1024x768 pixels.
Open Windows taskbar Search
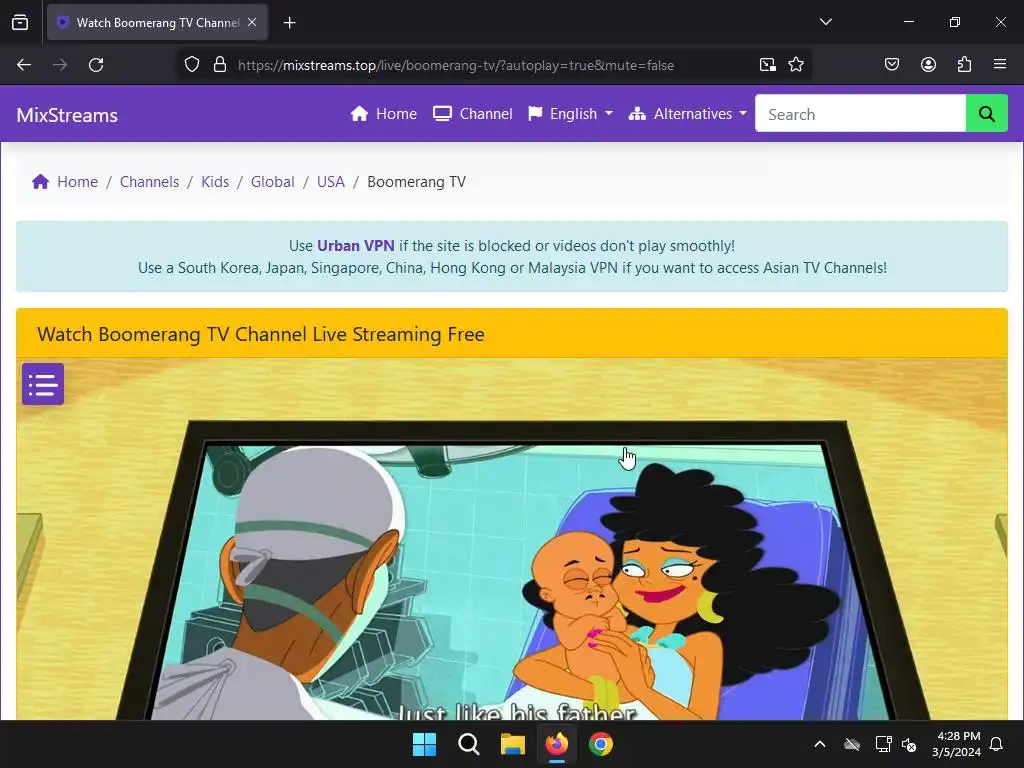(x=468, y=744)
